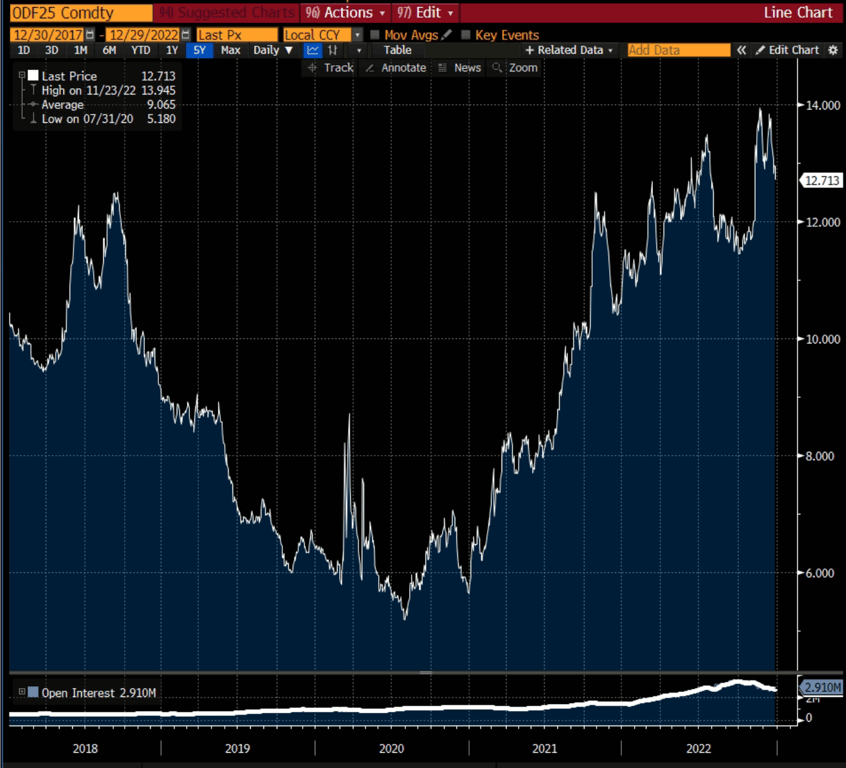
Task: Click the Last Price white color swatch
Action: 33,76
